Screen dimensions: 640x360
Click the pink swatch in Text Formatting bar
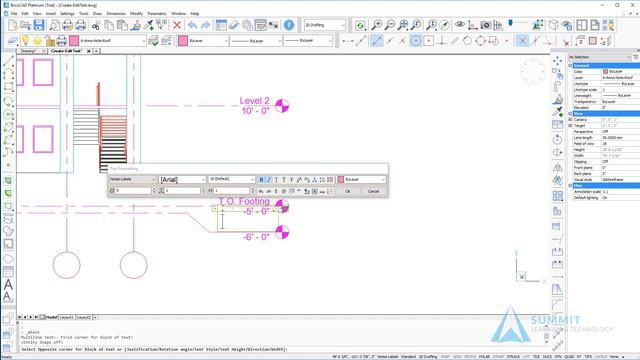point(341,180)
